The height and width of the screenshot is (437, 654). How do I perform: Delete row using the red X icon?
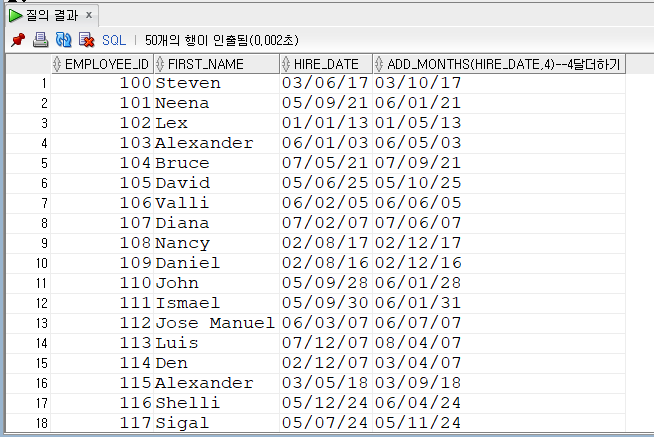click(87, 40)
